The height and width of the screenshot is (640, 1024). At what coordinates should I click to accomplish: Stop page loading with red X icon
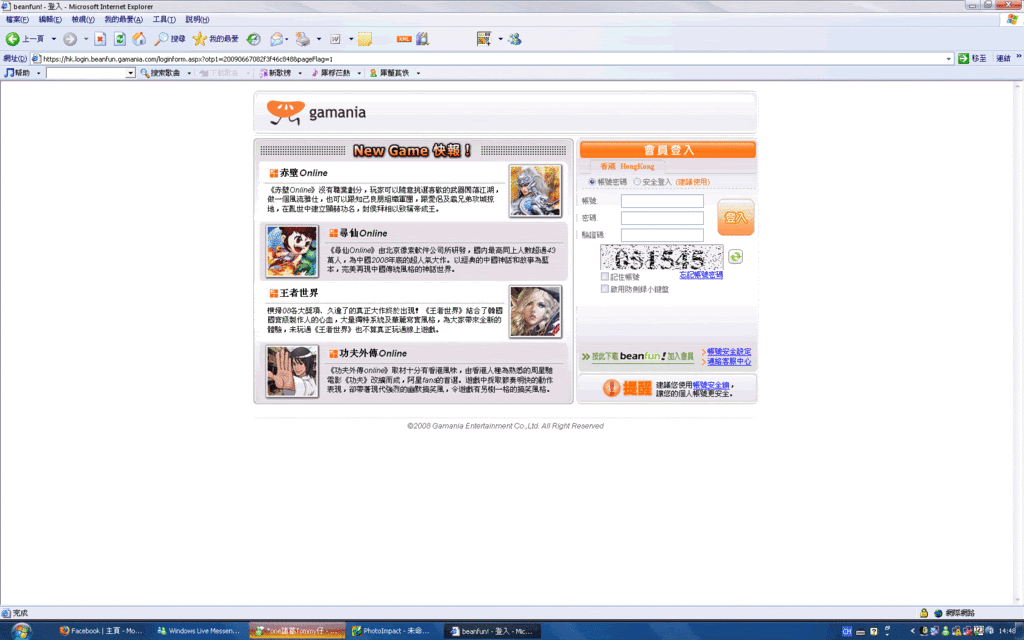[x=100, y=39]
